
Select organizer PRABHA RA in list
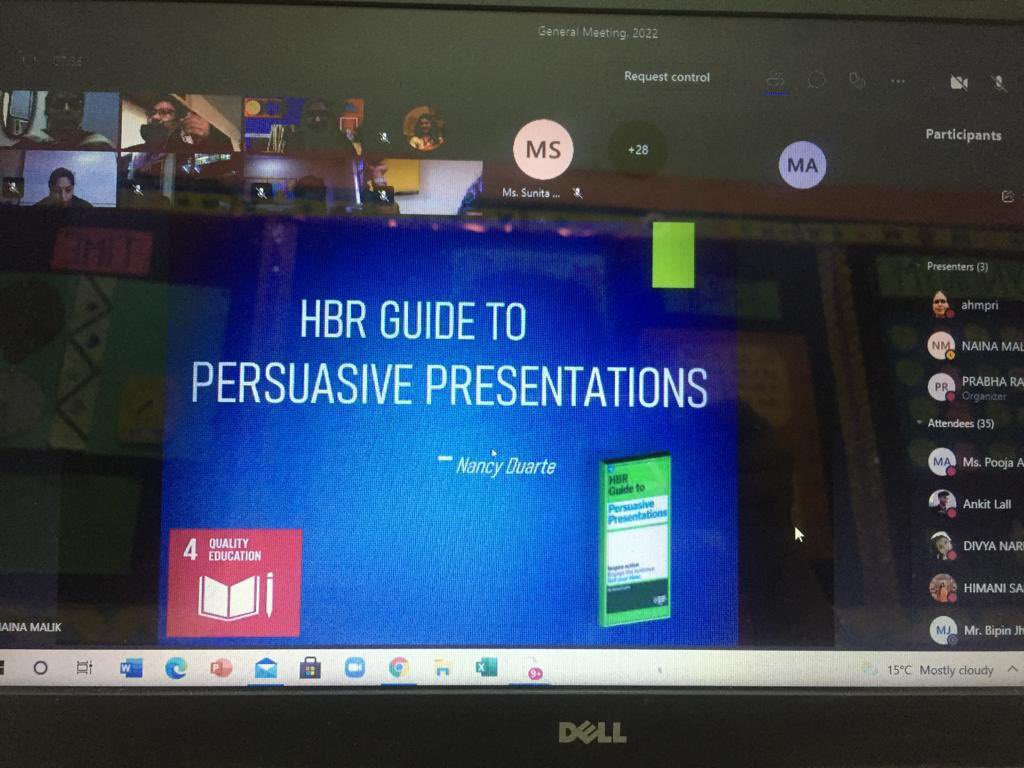[974, 387]
